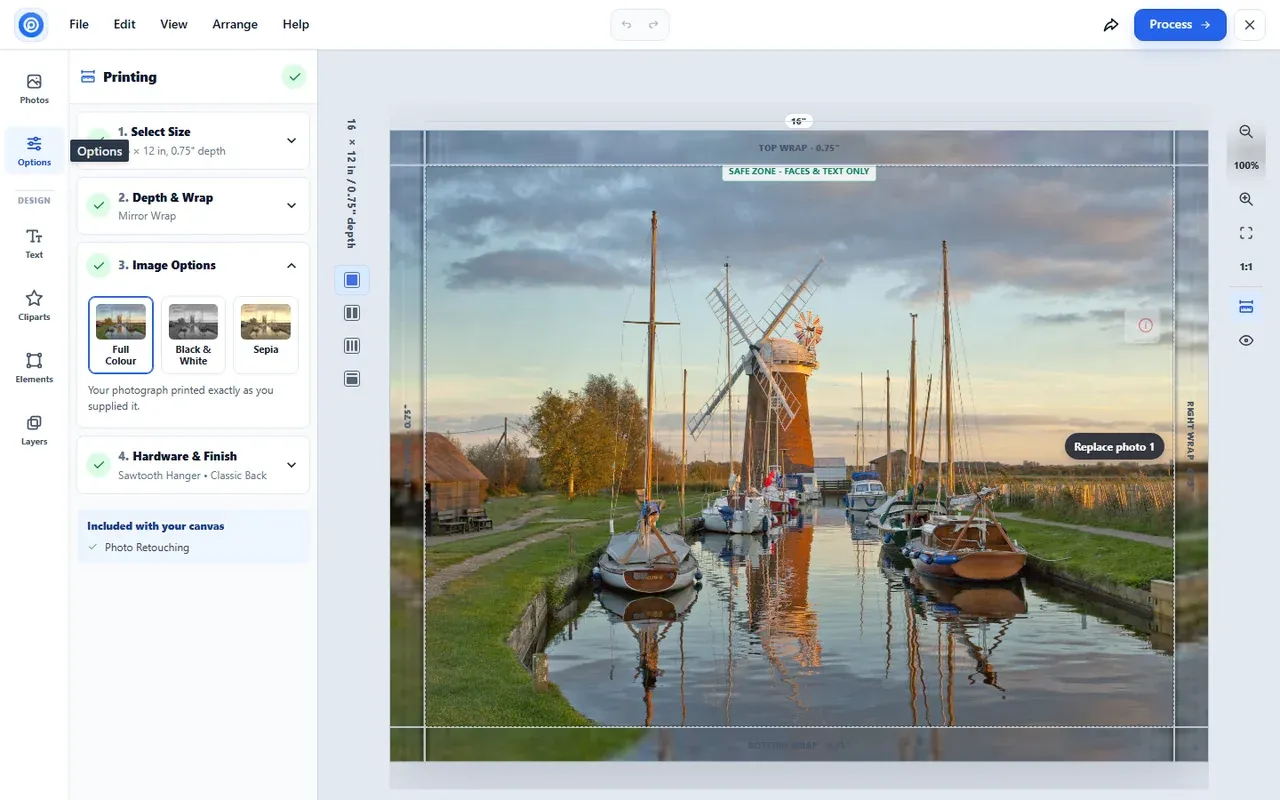
Task: Set zoom to 1:1
Action: (x=1246, y=267)
